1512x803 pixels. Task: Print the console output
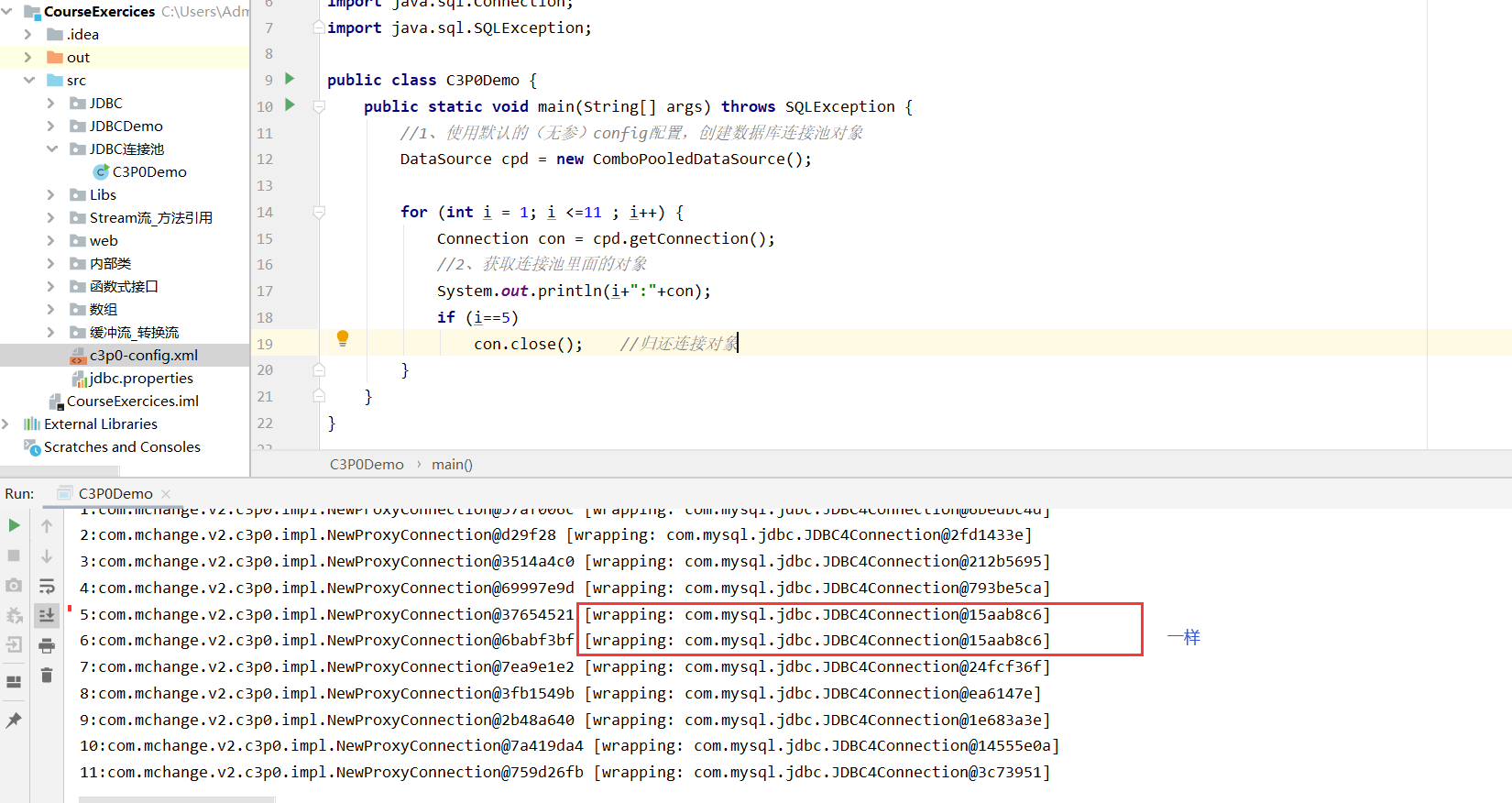pos(47,646)
